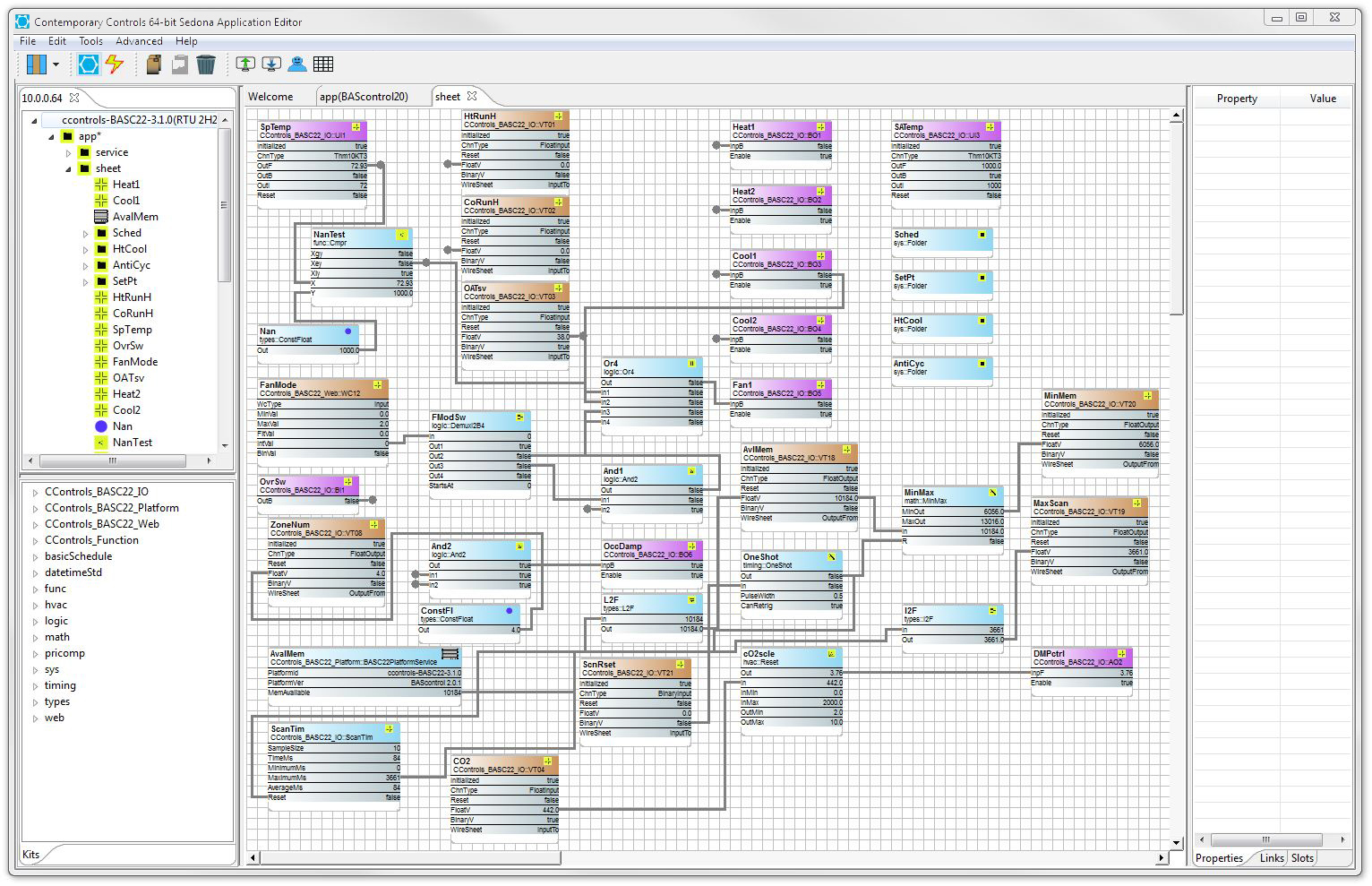Open the Tools menu
This screenshot has width=1372, height=886.
tap(90, 40)
